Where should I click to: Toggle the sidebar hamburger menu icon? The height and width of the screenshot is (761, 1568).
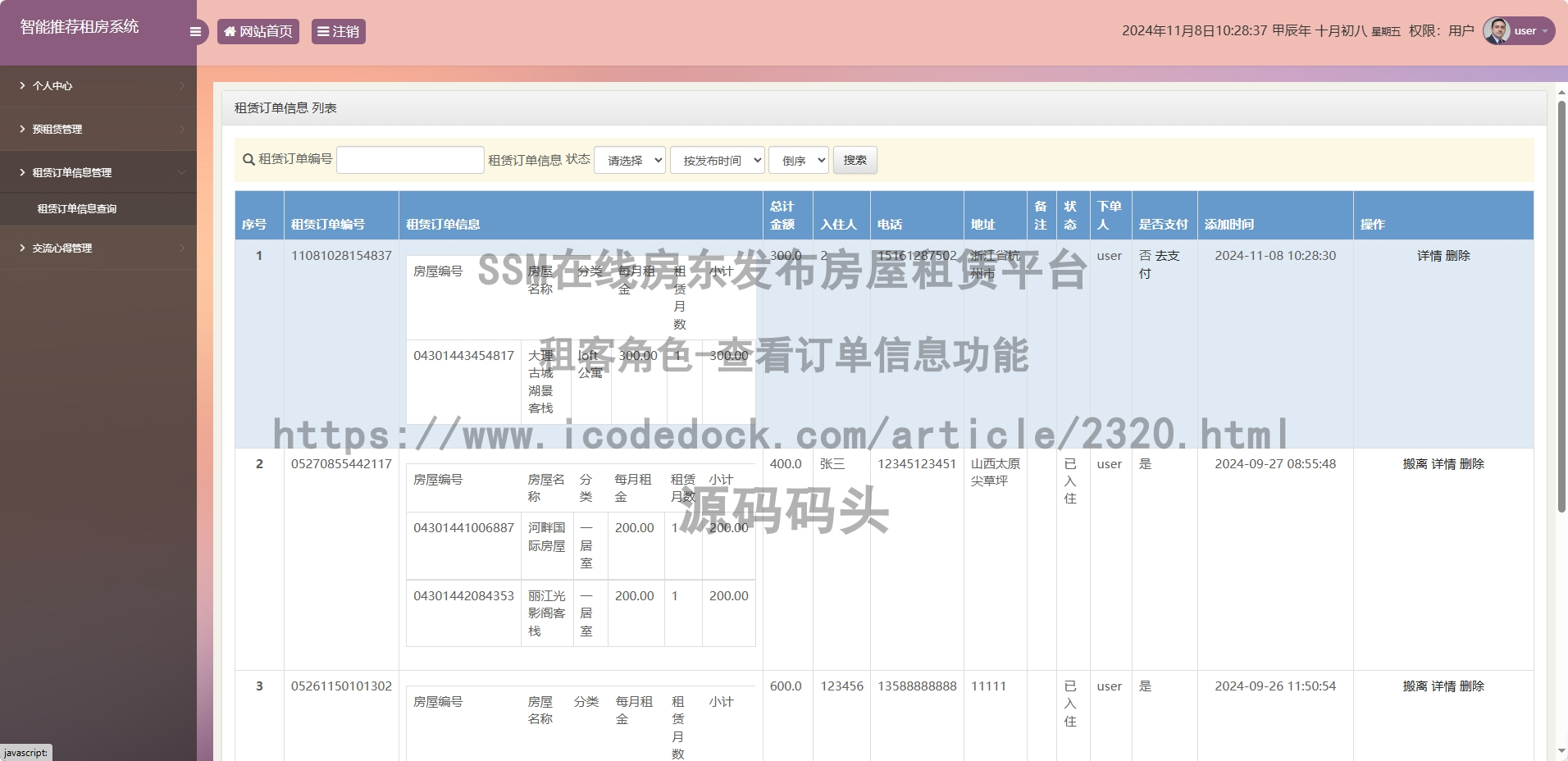click(195, 32)
